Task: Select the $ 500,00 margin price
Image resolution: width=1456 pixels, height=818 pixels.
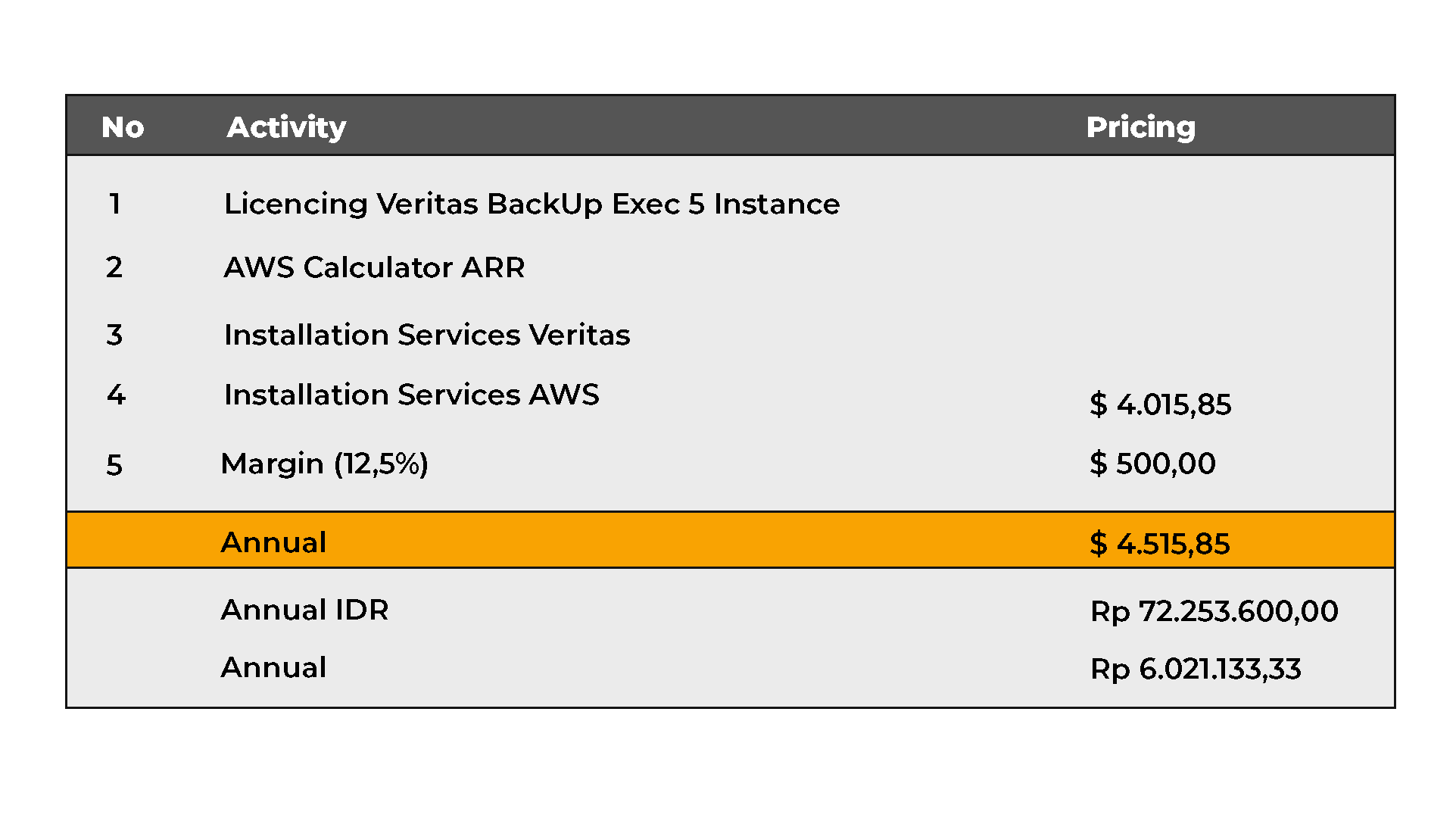Action: coord(1152,464)
